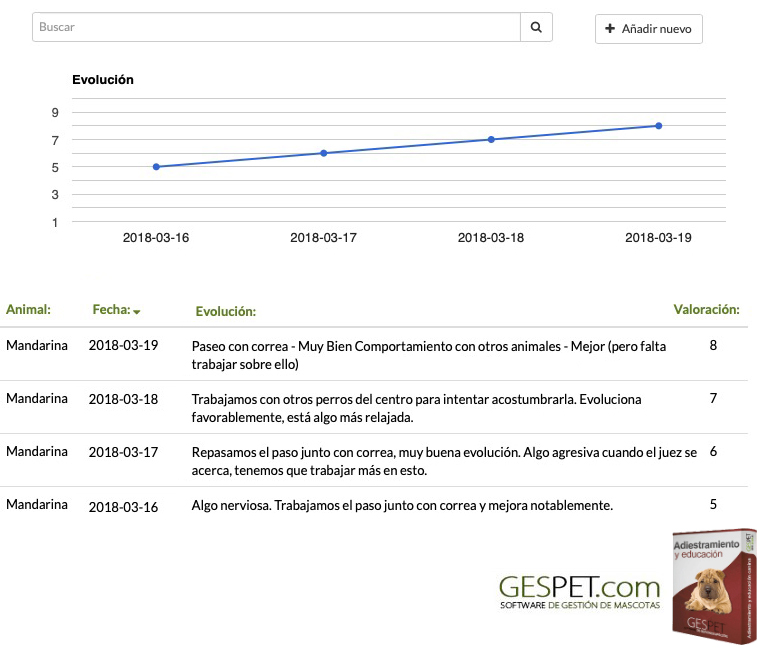
Task: Click the plus icon in Añadir nuevo
Action: (610, 29)
